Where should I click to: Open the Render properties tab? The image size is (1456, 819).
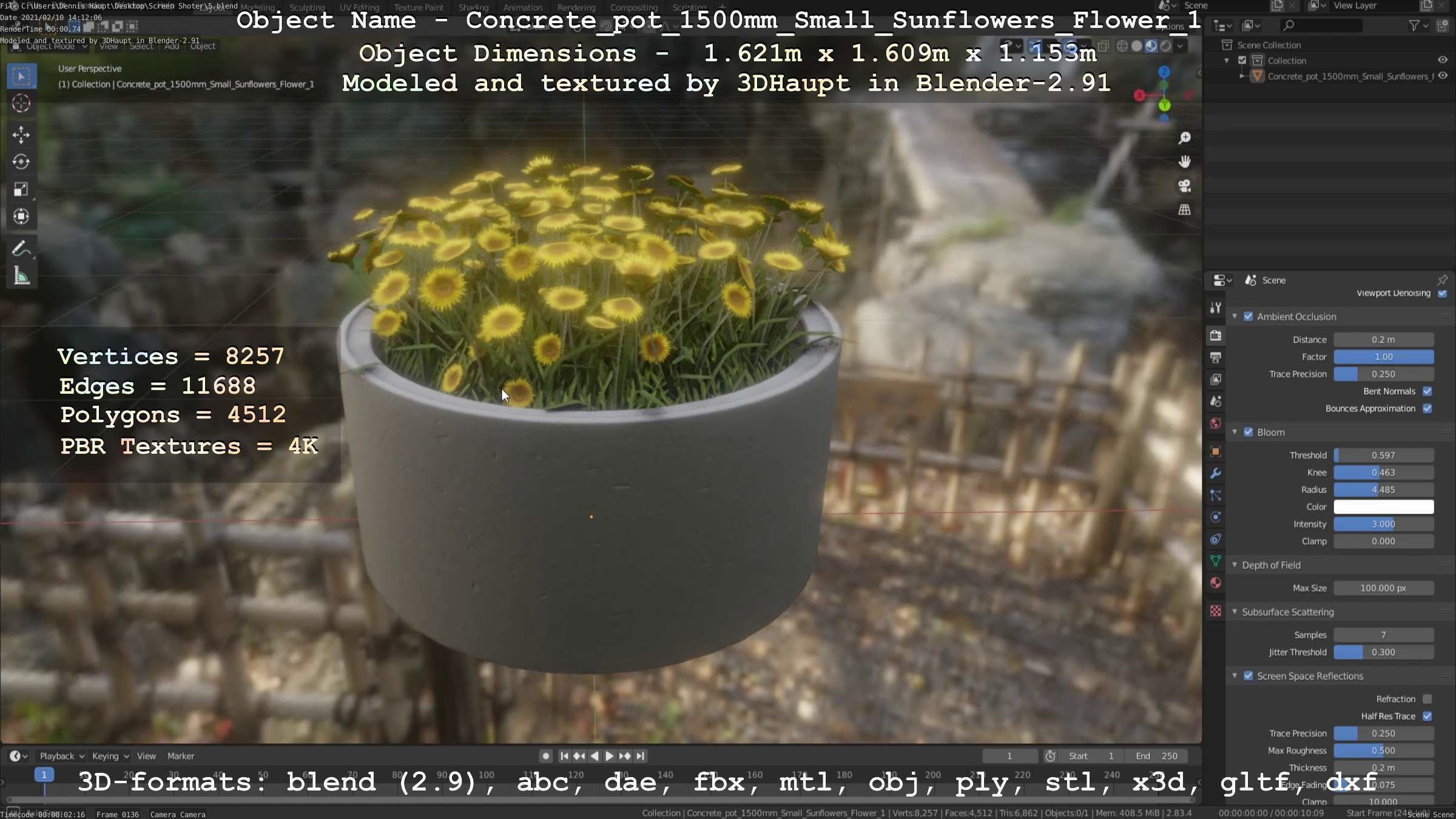[x=1215, y=335]
